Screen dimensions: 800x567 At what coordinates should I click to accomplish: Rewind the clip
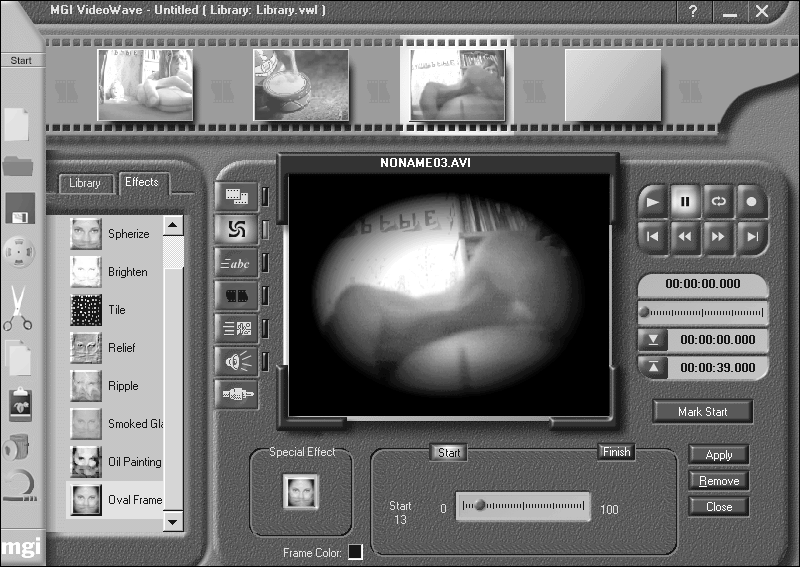click(685, 237)
